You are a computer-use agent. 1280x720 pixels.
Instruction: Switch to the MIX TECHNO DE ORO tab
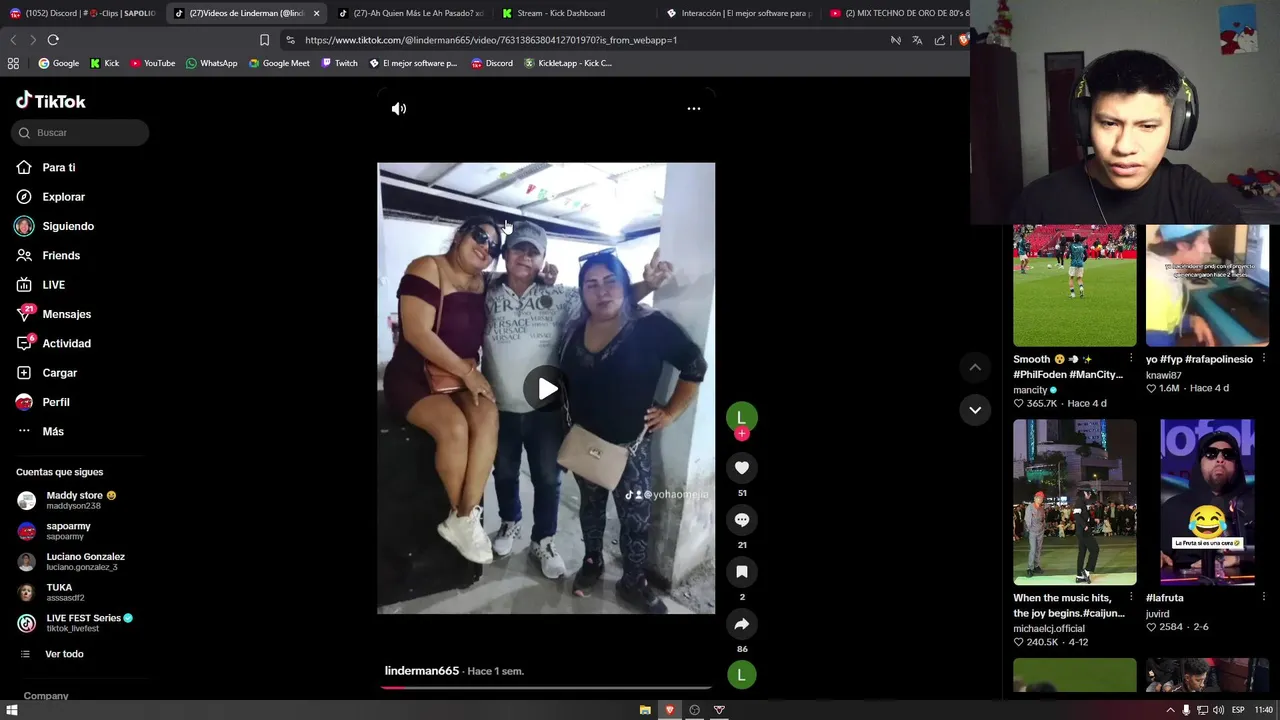899,13
